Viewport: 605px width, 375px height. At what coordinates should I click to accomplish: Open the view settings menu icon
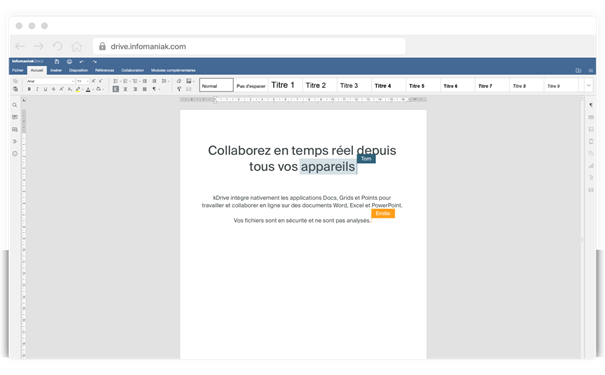coord(590,71)
